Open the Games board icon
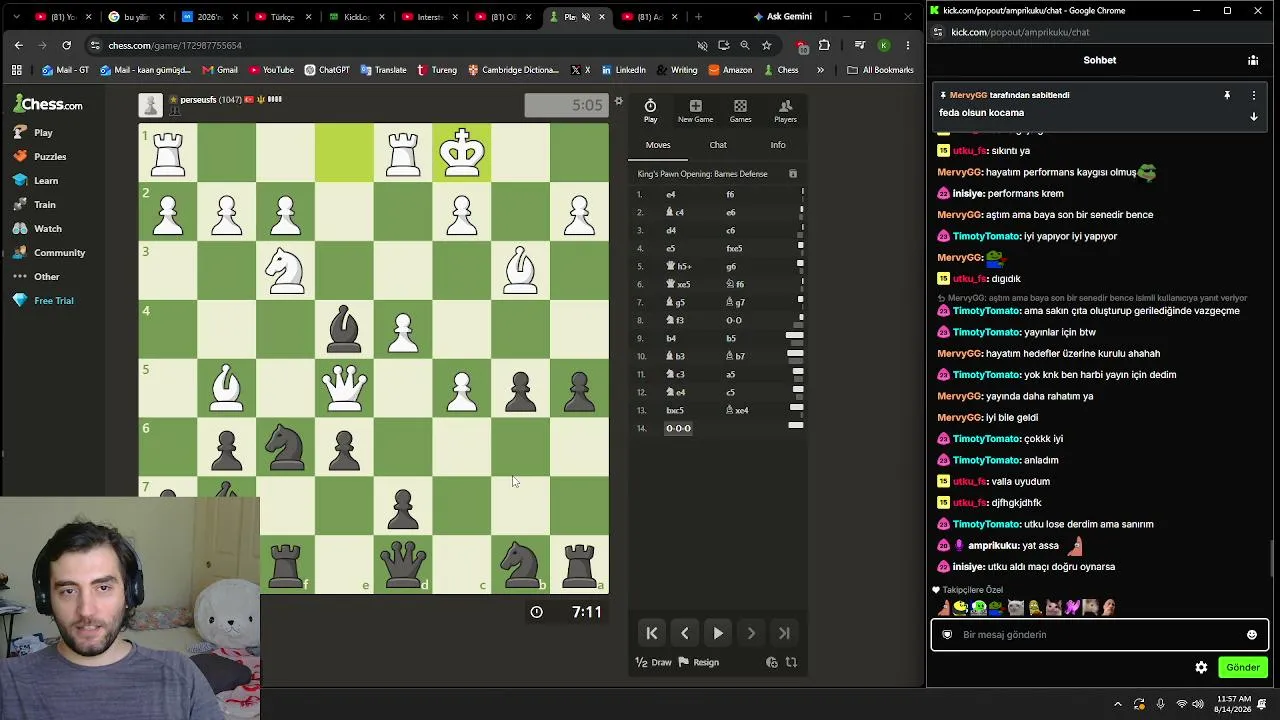 point(740,106)
